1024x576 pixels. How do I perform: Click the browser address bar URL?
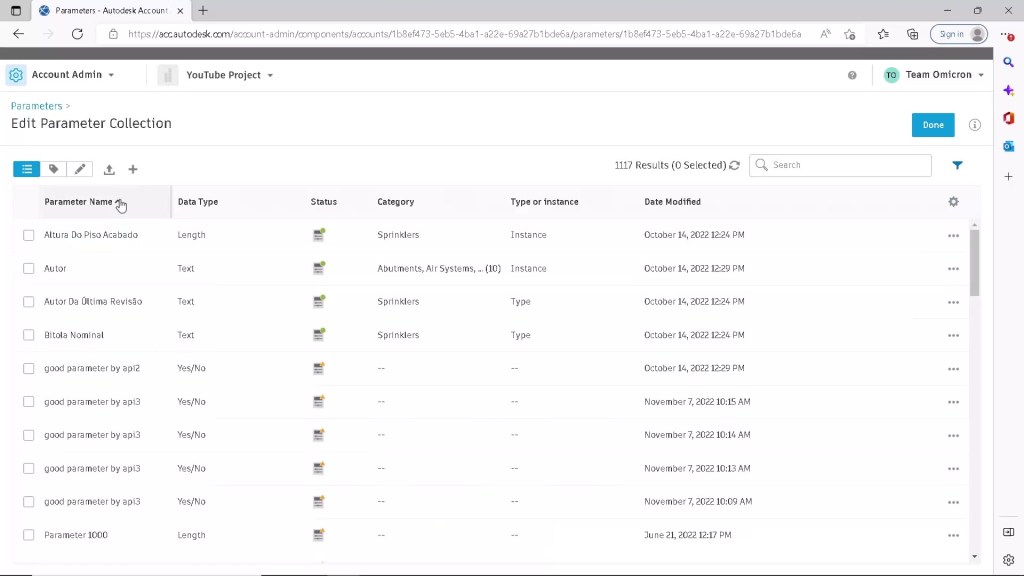click(x=464, y=34)
